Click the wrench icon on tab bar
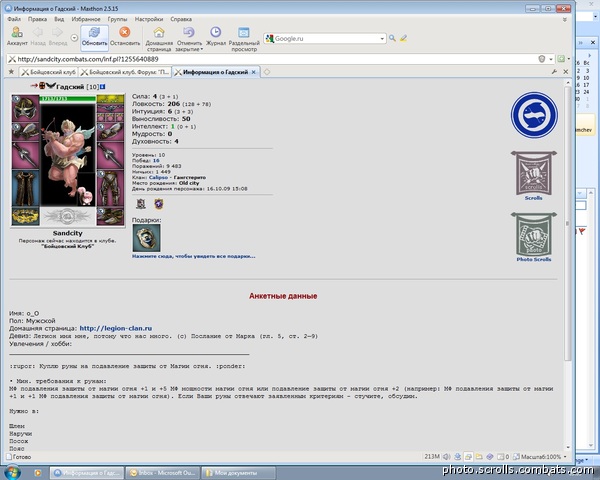600x480 pixels. (554, 72)
